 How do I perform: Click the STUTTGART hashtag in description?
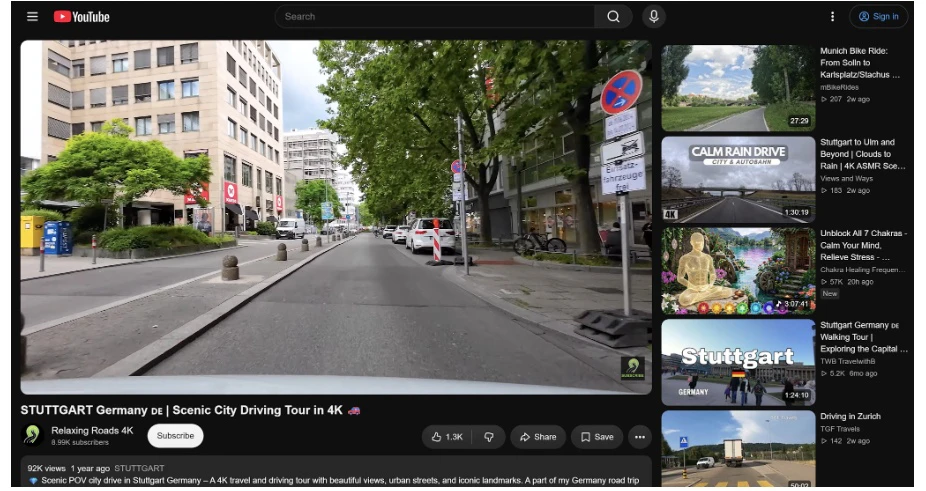[x=139, y=468]
